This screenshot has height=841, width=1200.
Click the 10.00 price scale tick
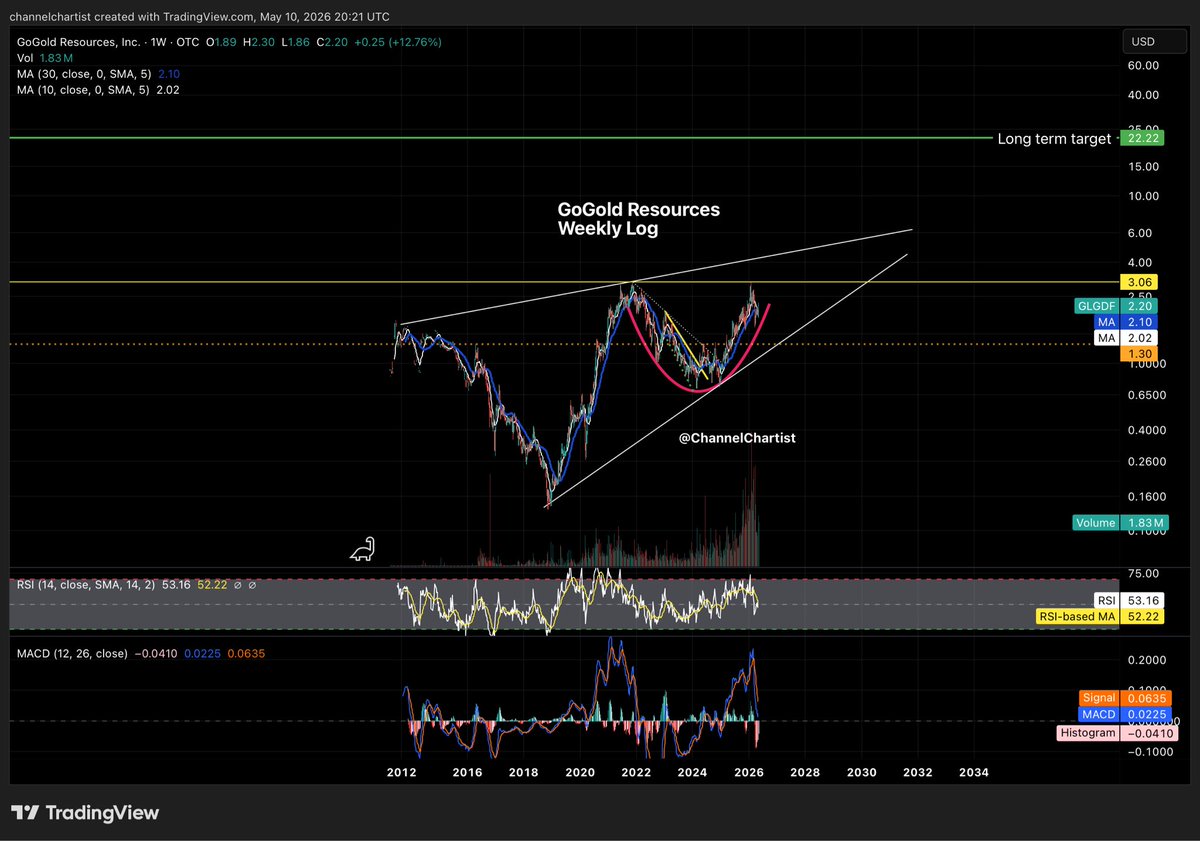pos(1144,196)
